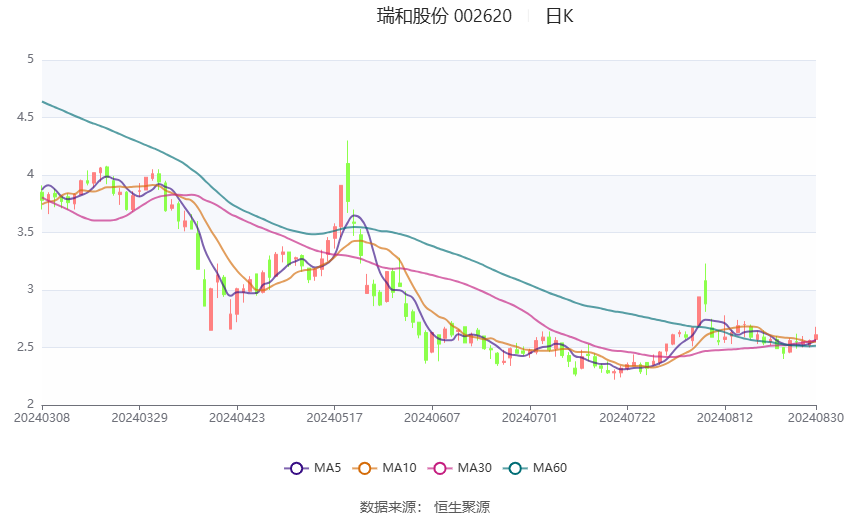Click the x-axis date 20240722
This screenshot has width=850, height=517.
click(627, 418)
